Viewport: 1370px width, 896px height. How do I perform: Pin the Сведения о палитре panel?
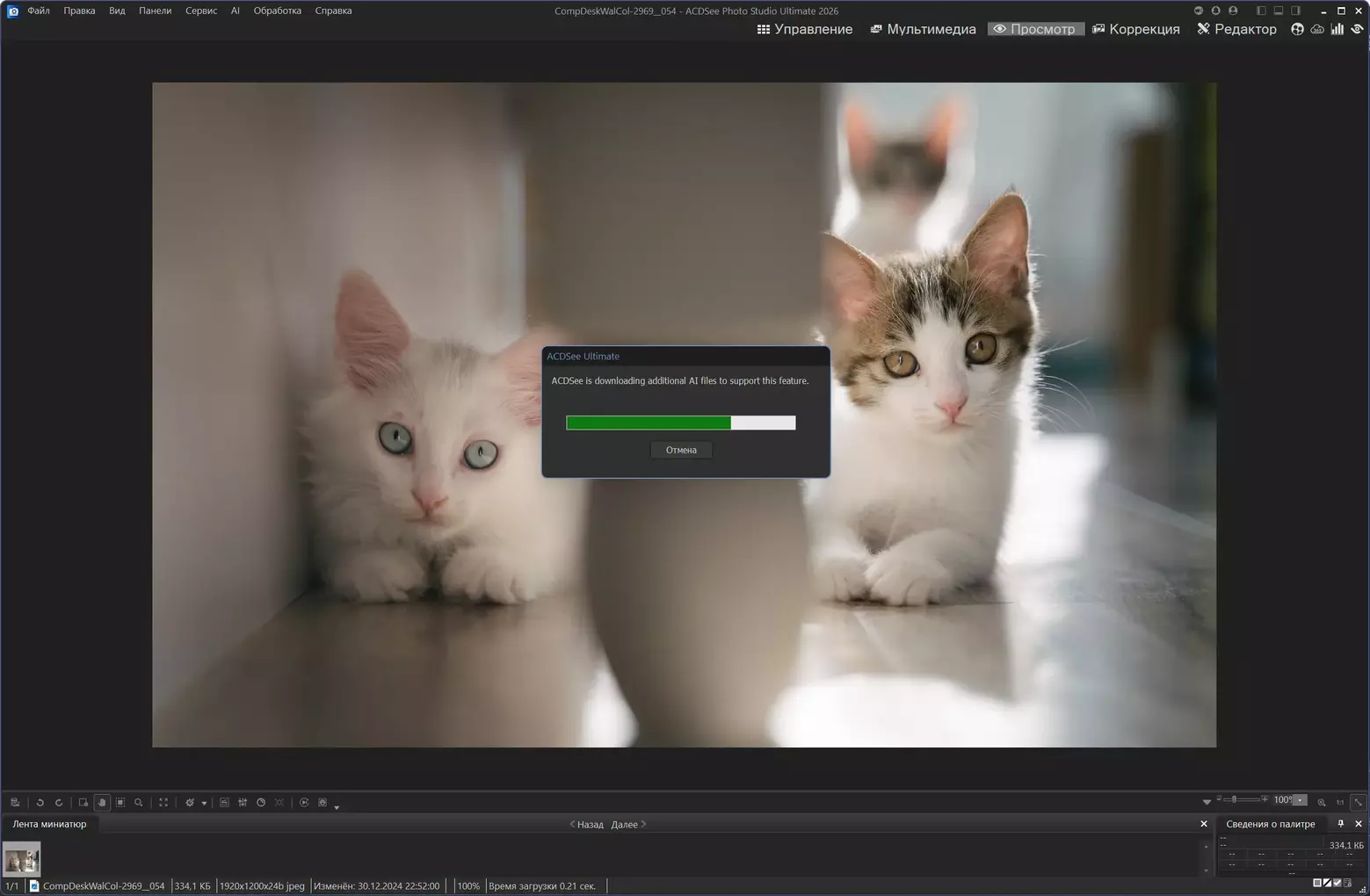(x=1340, y=824)
